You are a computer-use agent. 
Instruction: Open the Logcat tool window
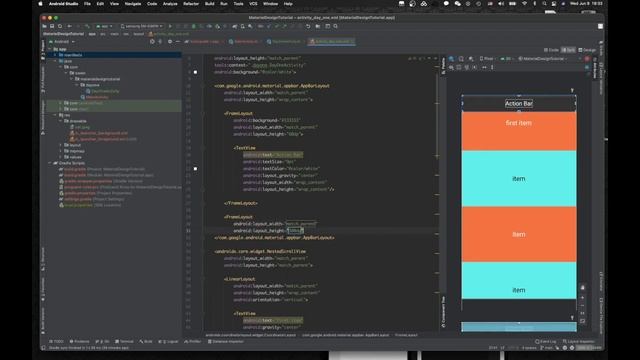169,341
